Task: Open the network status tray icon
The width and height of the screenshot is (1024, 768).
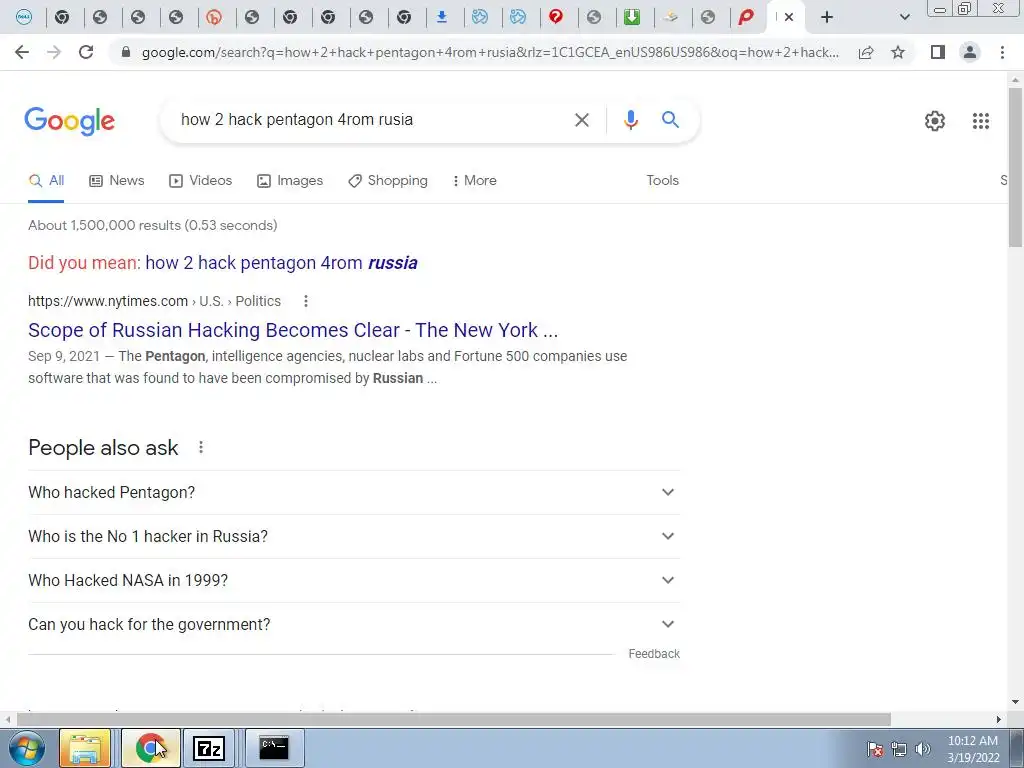Action: pos(899,749)
